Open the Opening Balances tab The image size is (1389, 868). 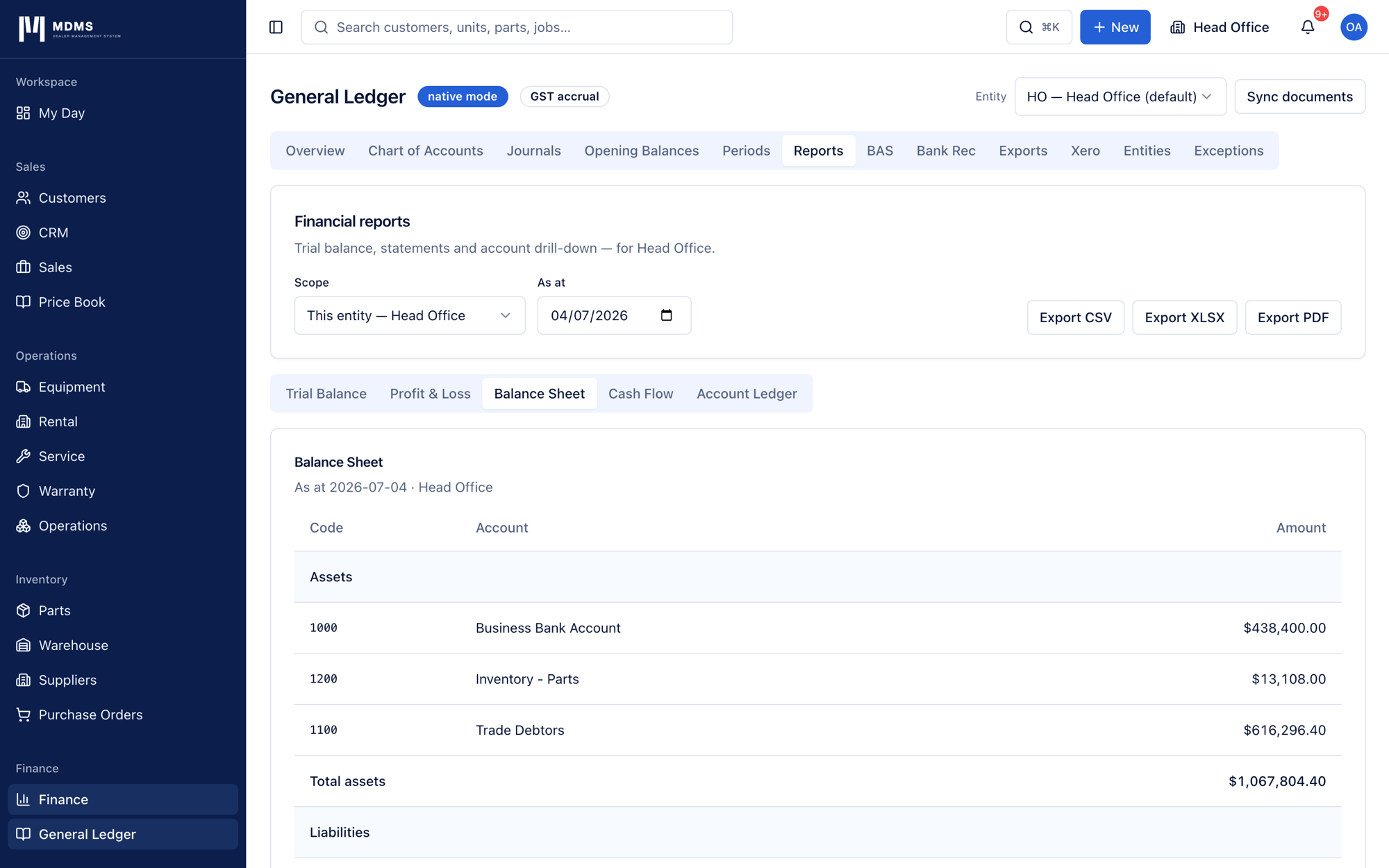point(642,151)
